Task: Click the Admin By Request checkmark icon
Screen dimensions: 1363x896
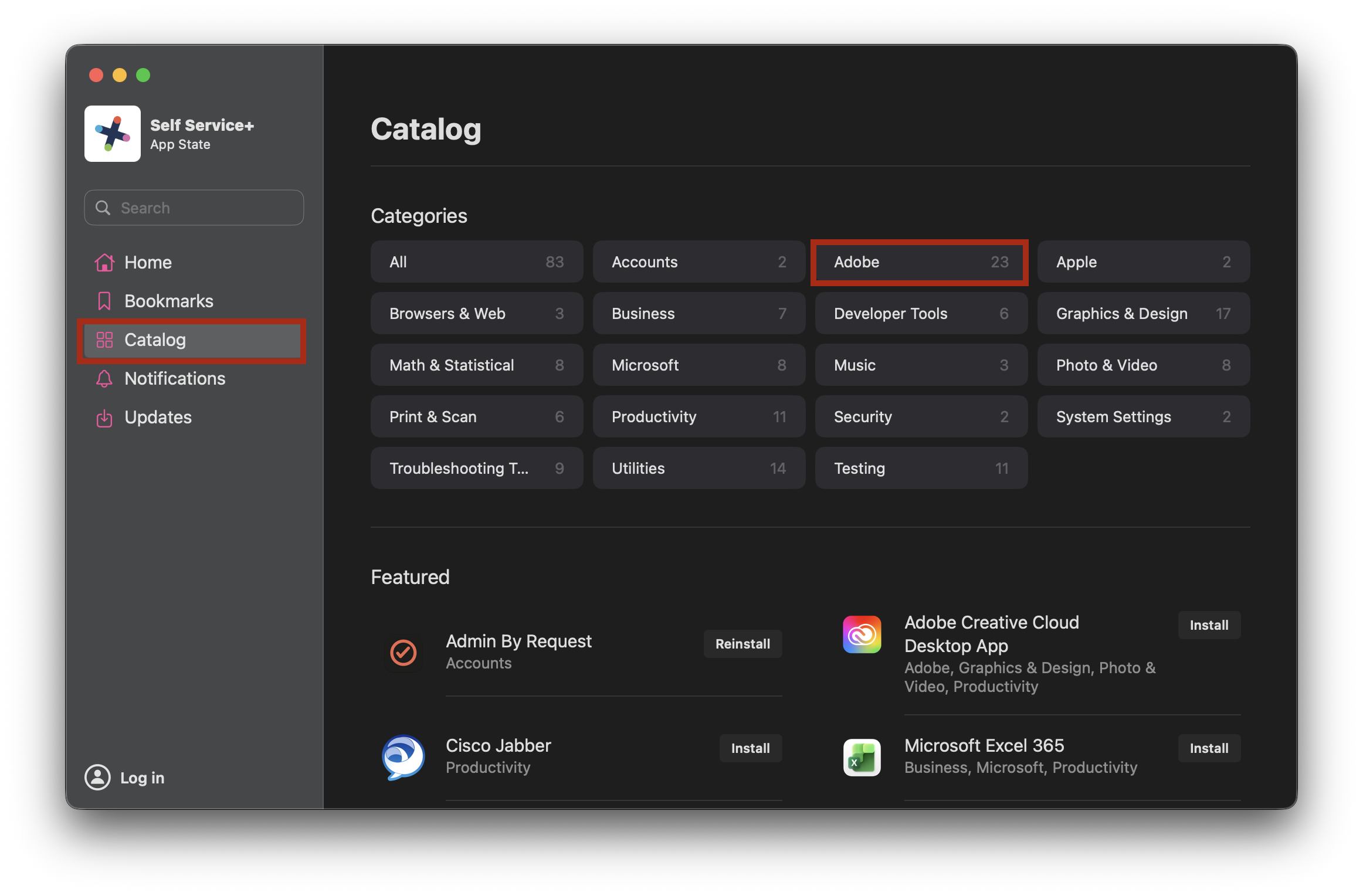Action: [404, 652]
